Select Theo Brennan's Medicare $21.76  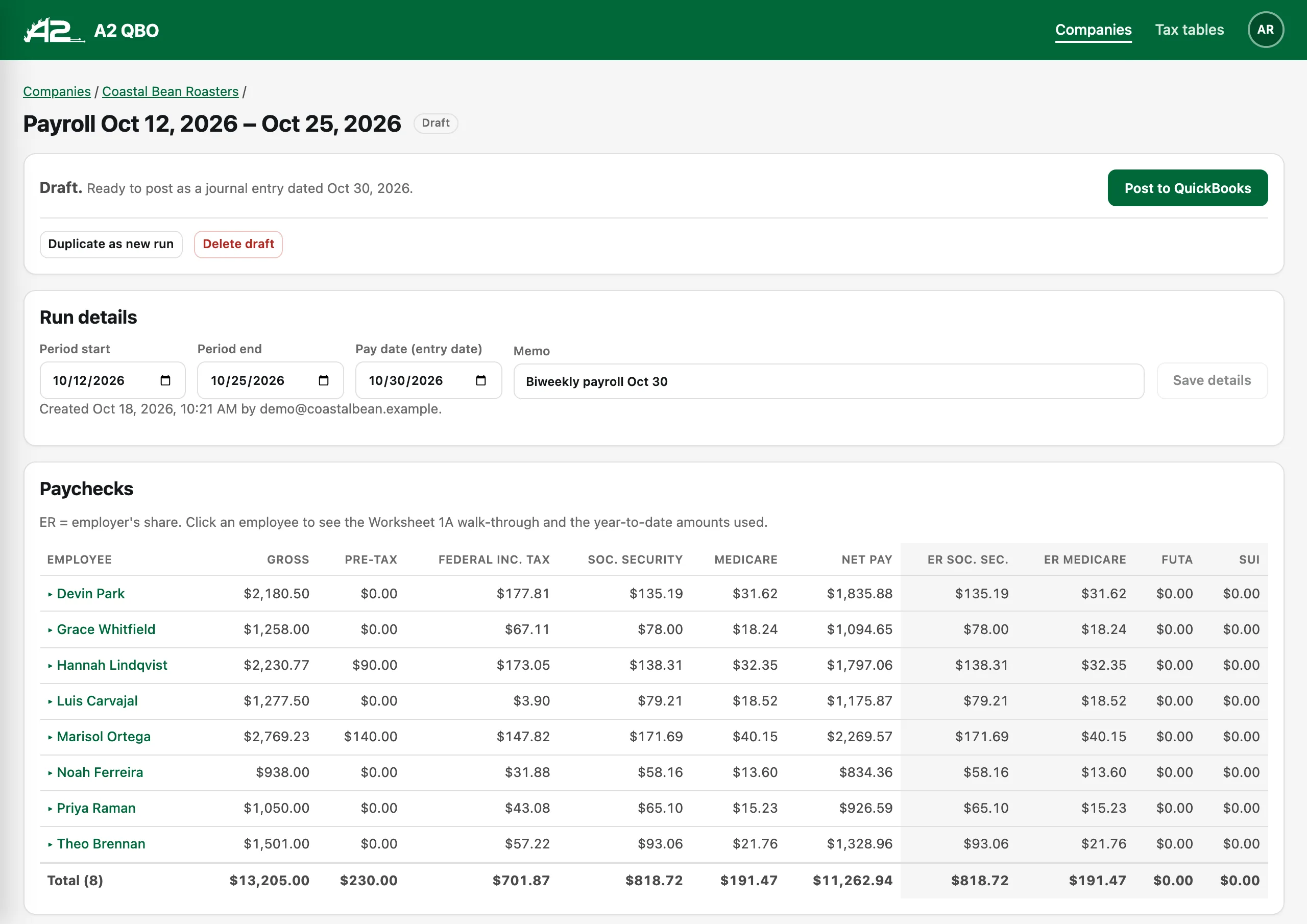click(x=755, y=844)
